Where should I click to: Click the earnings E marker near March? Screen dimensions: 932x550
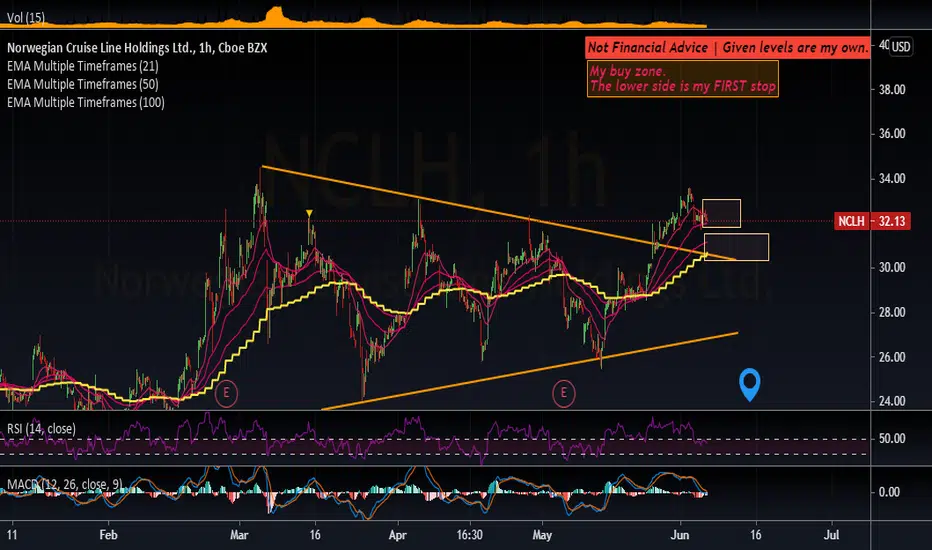click(226, 393)
